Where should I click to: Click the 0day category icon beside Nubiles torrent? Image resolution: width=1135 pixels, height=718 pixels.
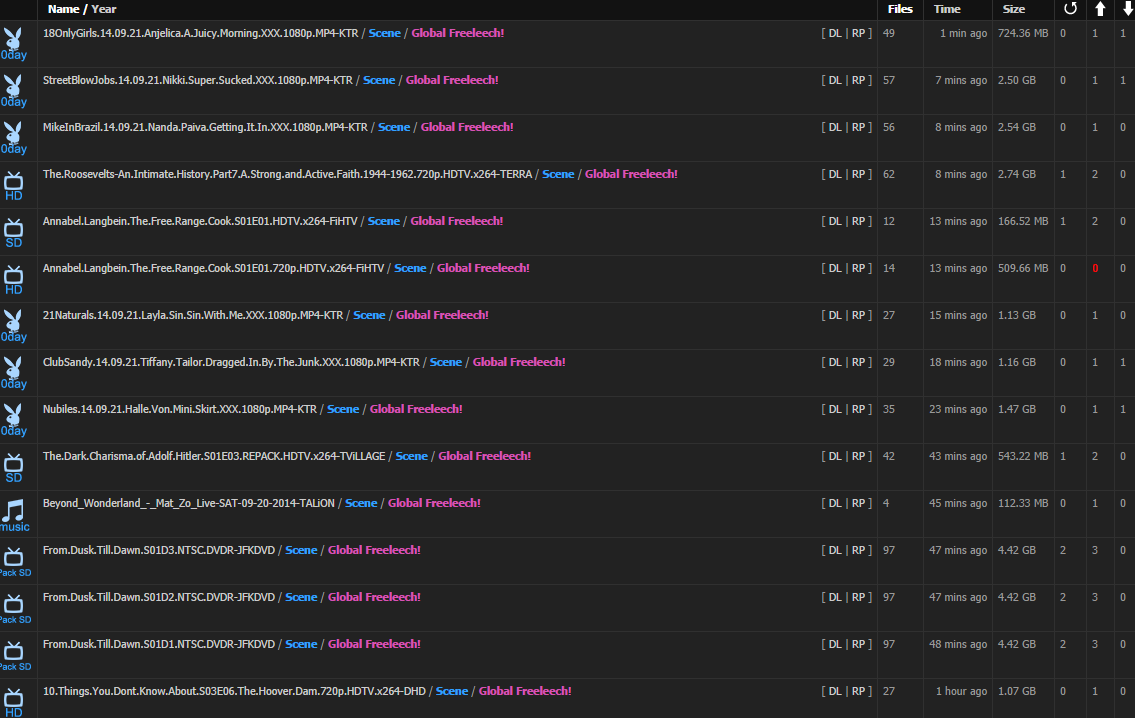point(14,420)
